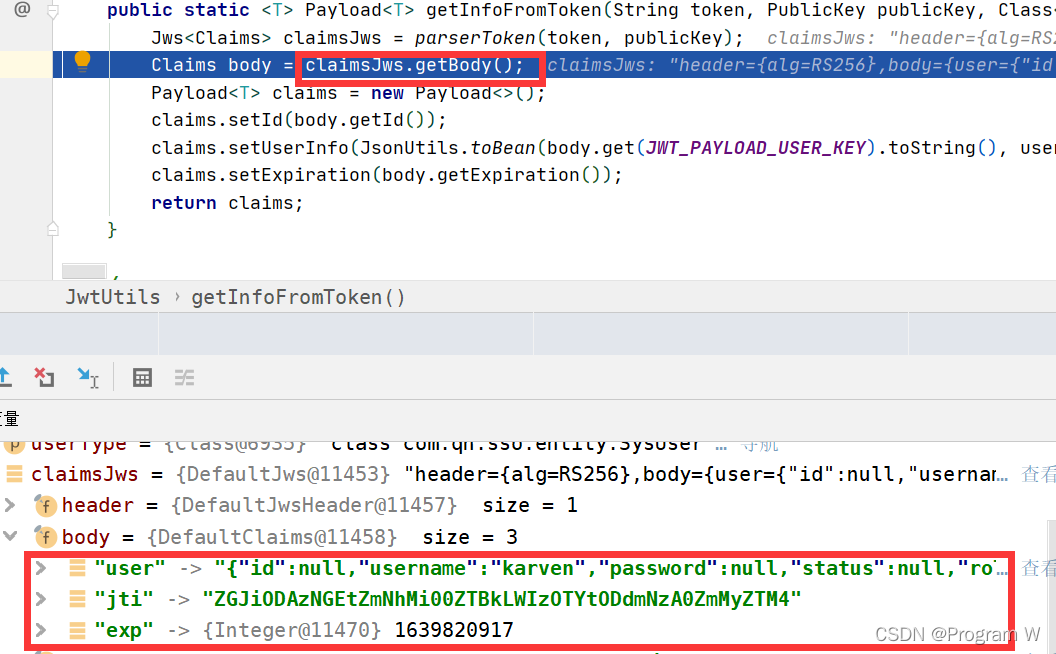Expand the "exp" map entry
Screen dimensions: 1056x654
click(41, 630)
